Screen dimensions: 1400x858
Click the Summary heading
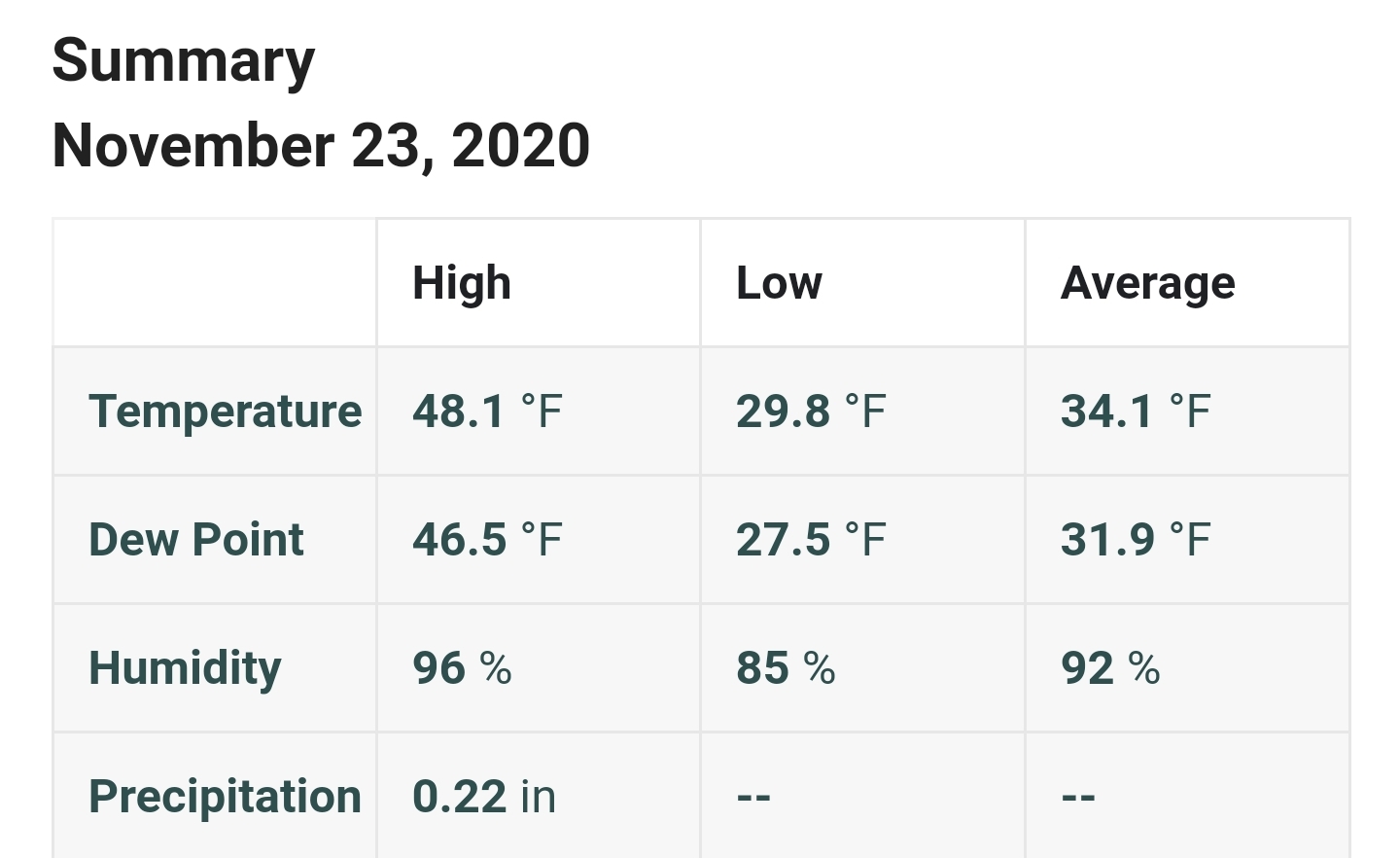point(183,62)
